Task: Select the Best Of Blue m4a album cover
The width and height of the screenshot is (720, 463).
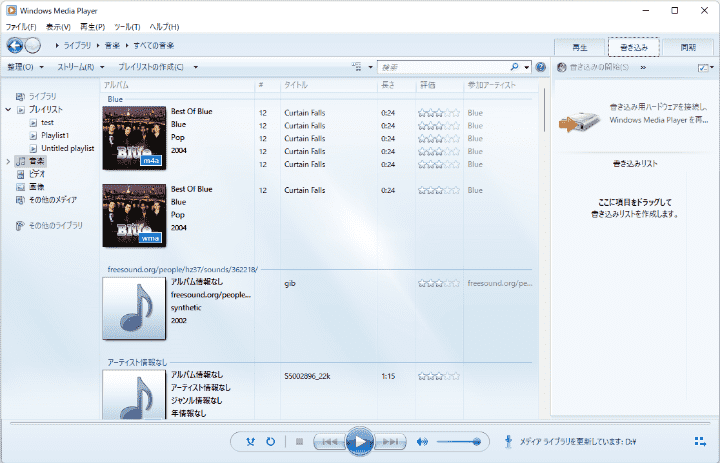Action: tap(134, 138)
